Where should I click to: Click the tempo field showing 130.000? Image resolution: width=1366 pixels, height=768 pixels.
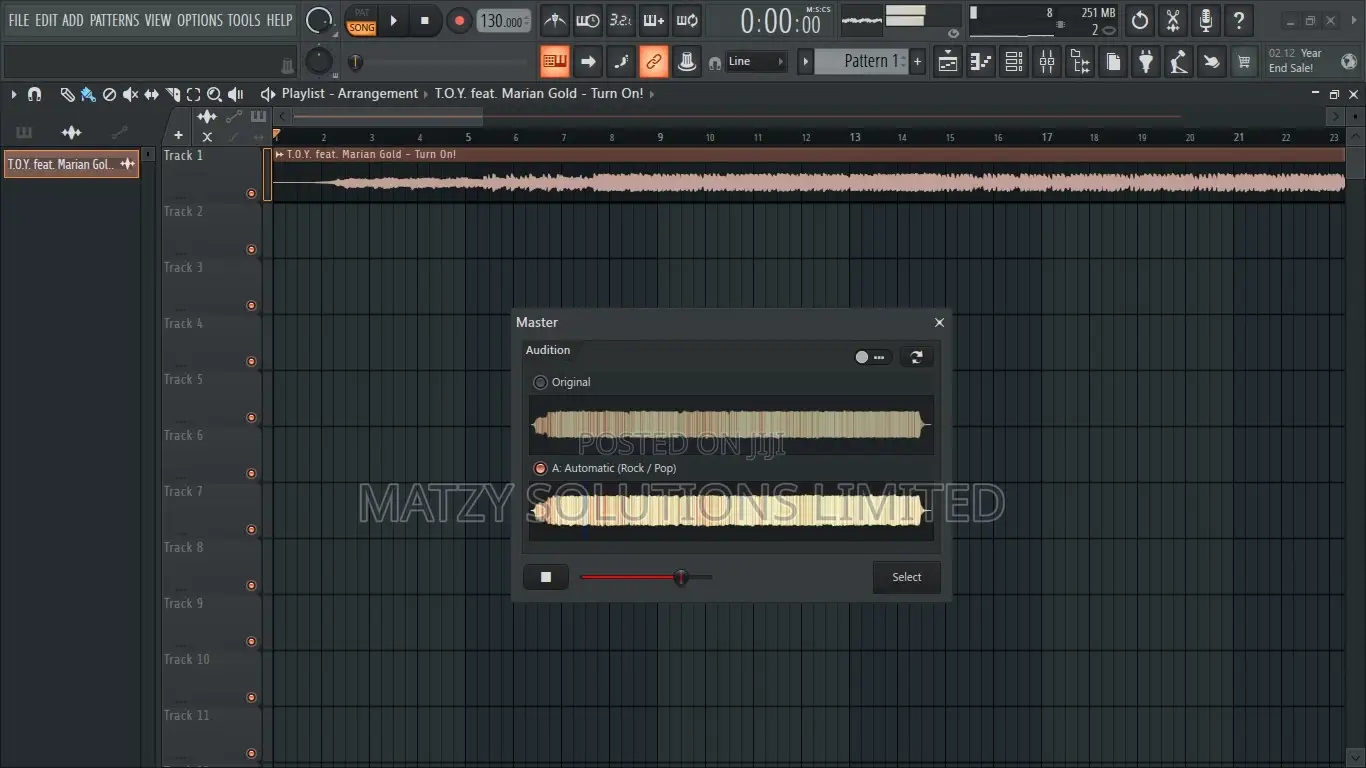(x=504, y=21)
